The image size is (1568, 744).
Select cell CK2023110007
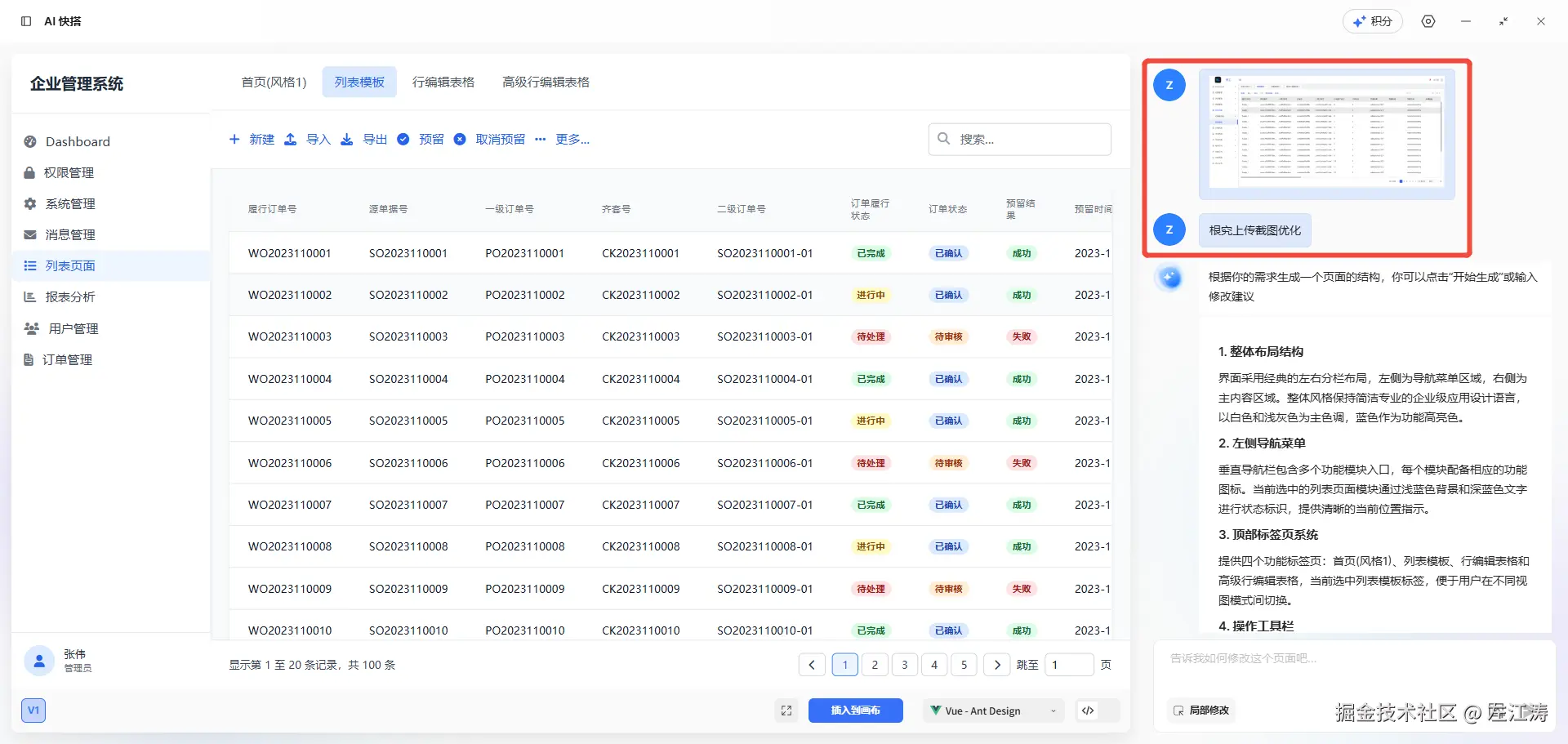641,505
